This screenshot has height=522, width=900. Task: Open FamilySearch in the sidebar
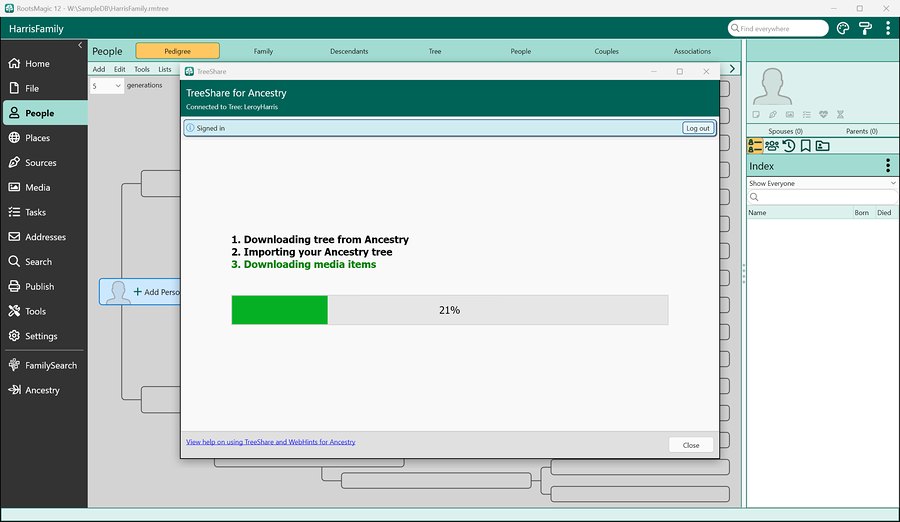click(x=44, y=365)
